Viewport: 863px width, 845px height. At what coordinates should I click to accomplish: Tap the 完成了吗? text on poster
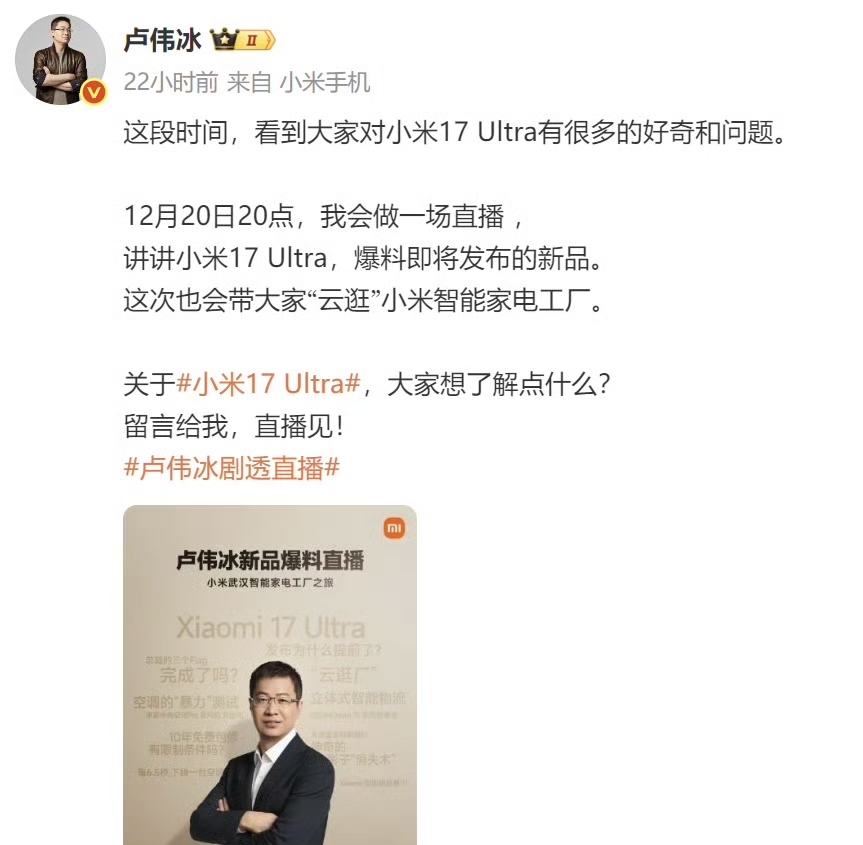pos(199,675)
